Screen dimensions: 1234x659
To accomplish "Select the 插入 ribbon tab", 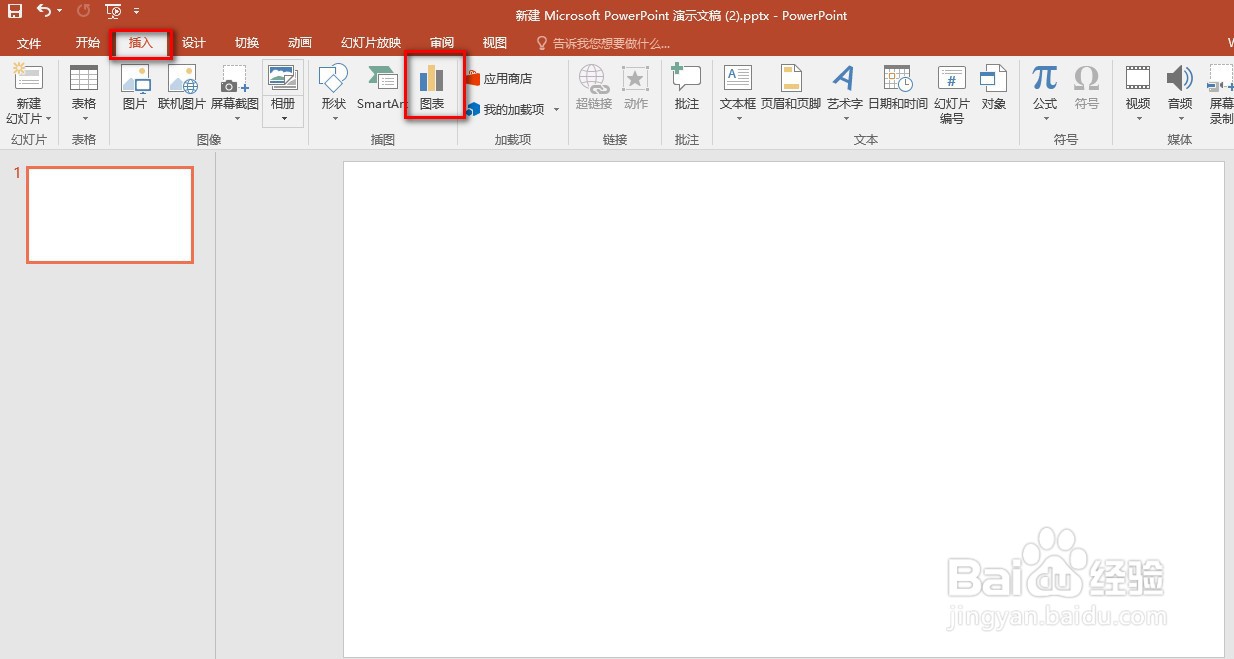I will point(141,43).
